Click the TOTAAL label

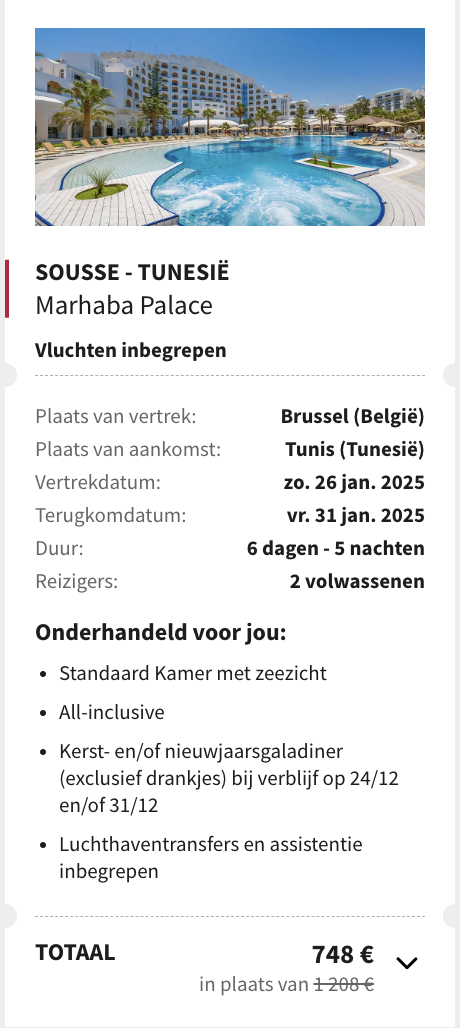click(x=75, y=953)
